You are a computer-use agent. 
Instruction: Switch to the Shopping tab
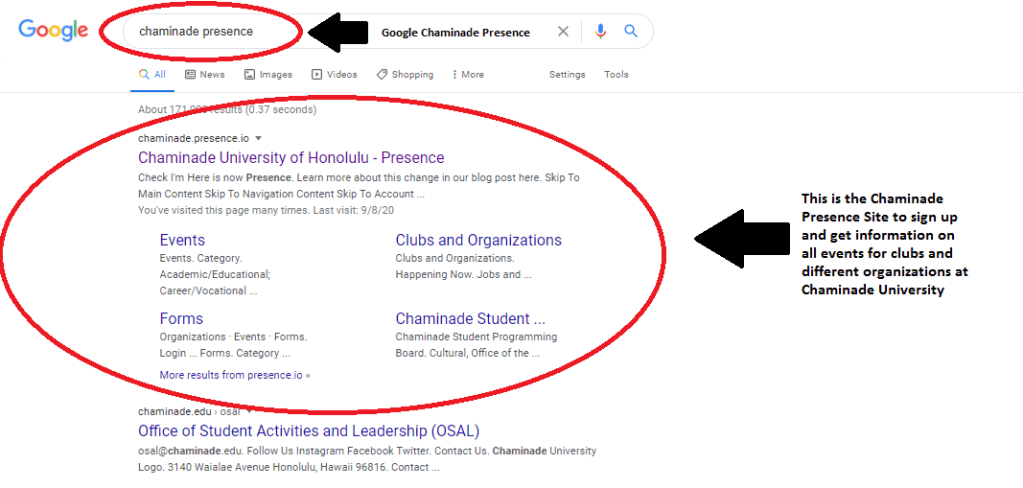pyautogui.click(x=405, y=74)
